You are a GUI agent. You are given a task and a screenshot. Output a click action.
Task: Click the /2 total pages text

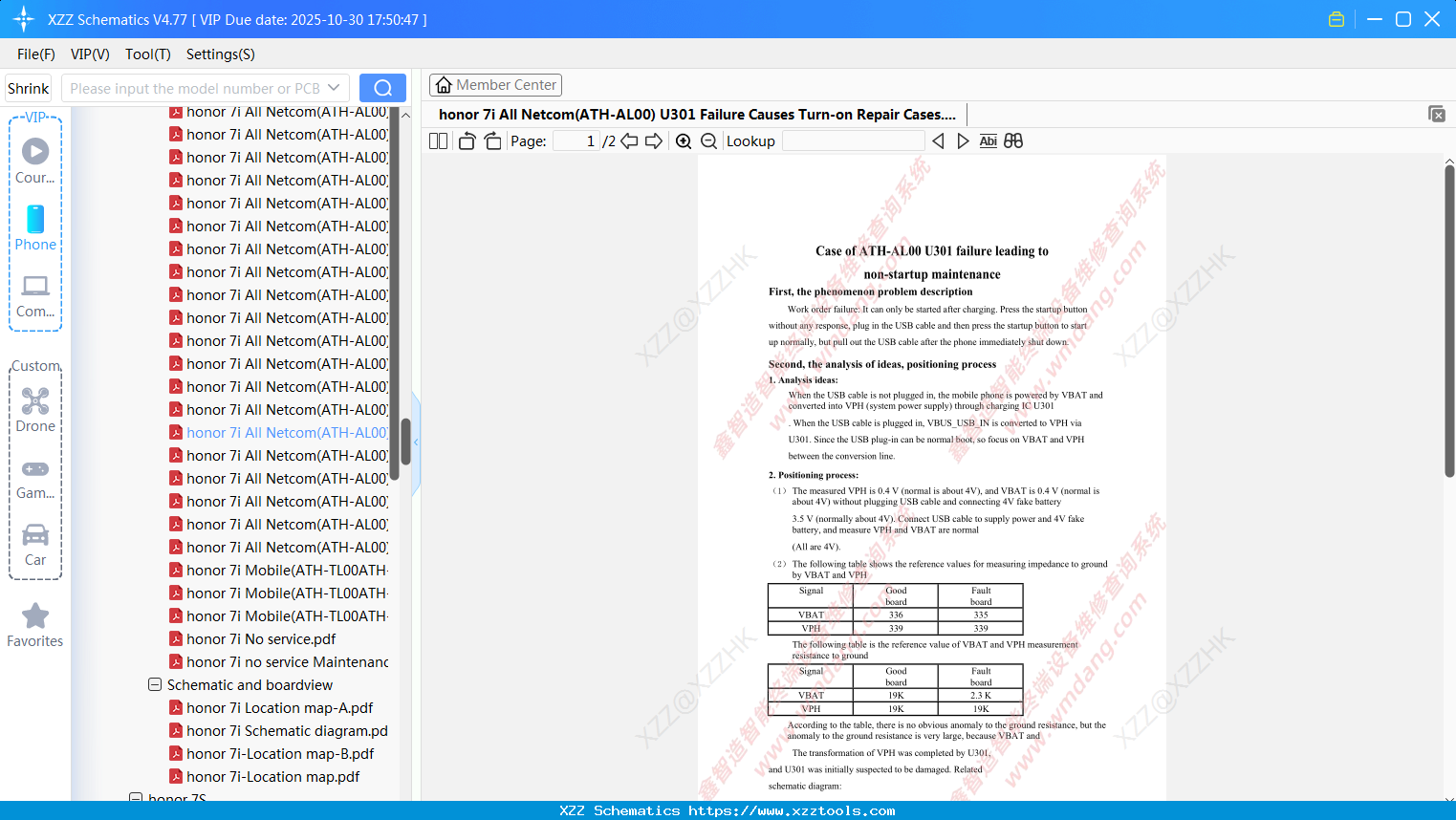tap(609, 140)
